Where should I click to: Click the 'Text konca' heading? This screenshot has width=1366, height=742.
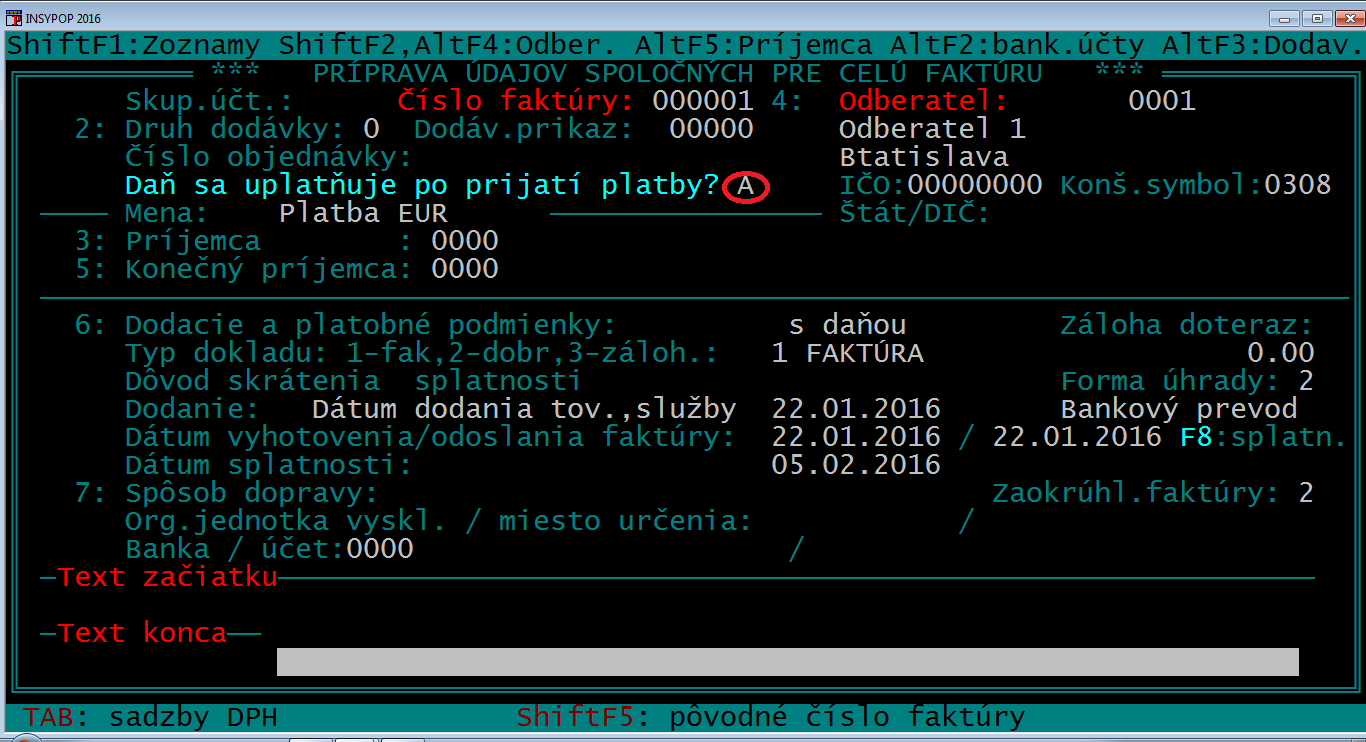click(x=142, y=633)
